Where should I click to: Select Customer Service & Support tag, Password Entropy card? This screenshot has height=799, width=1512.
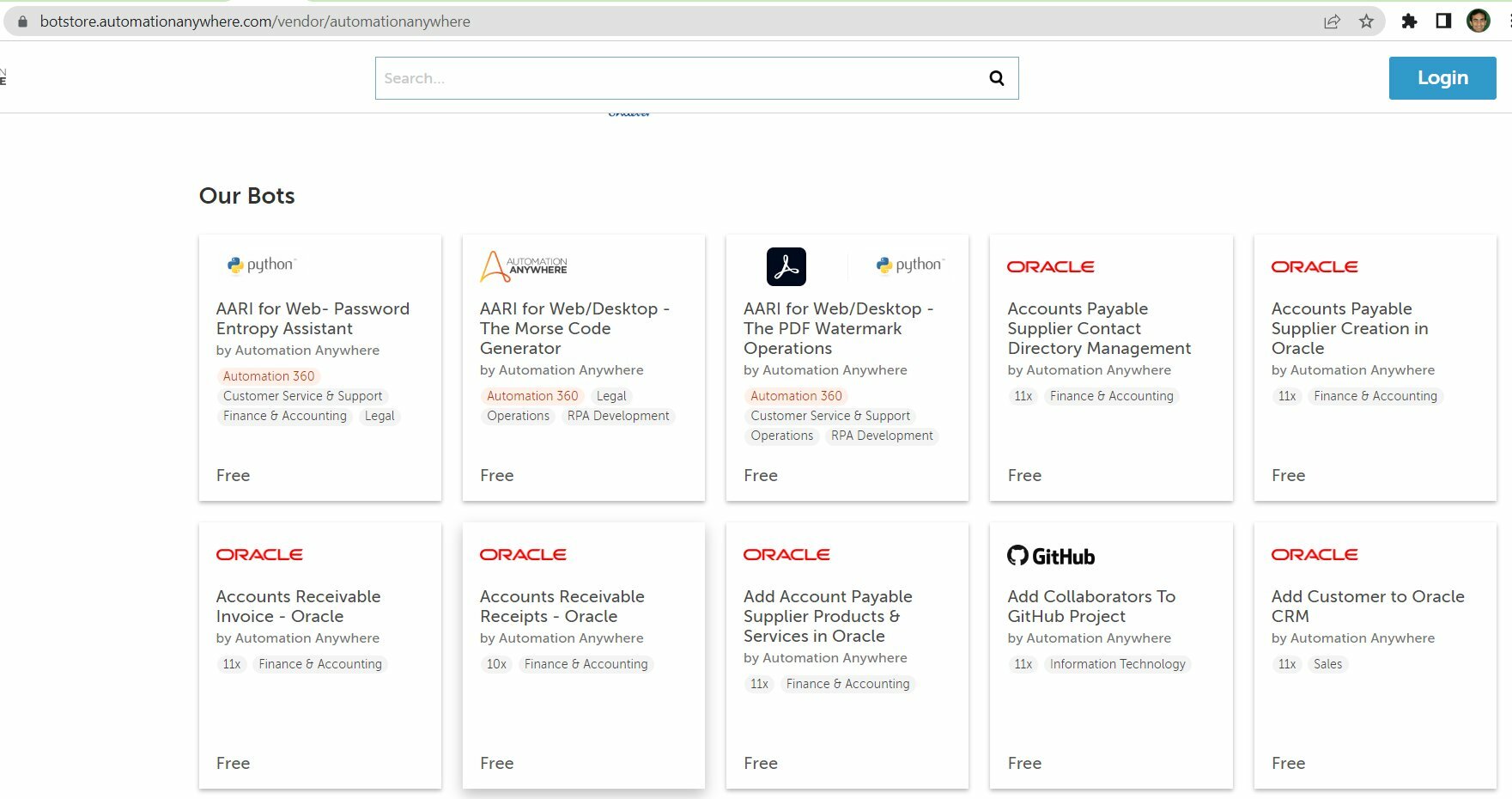point(302,396)
